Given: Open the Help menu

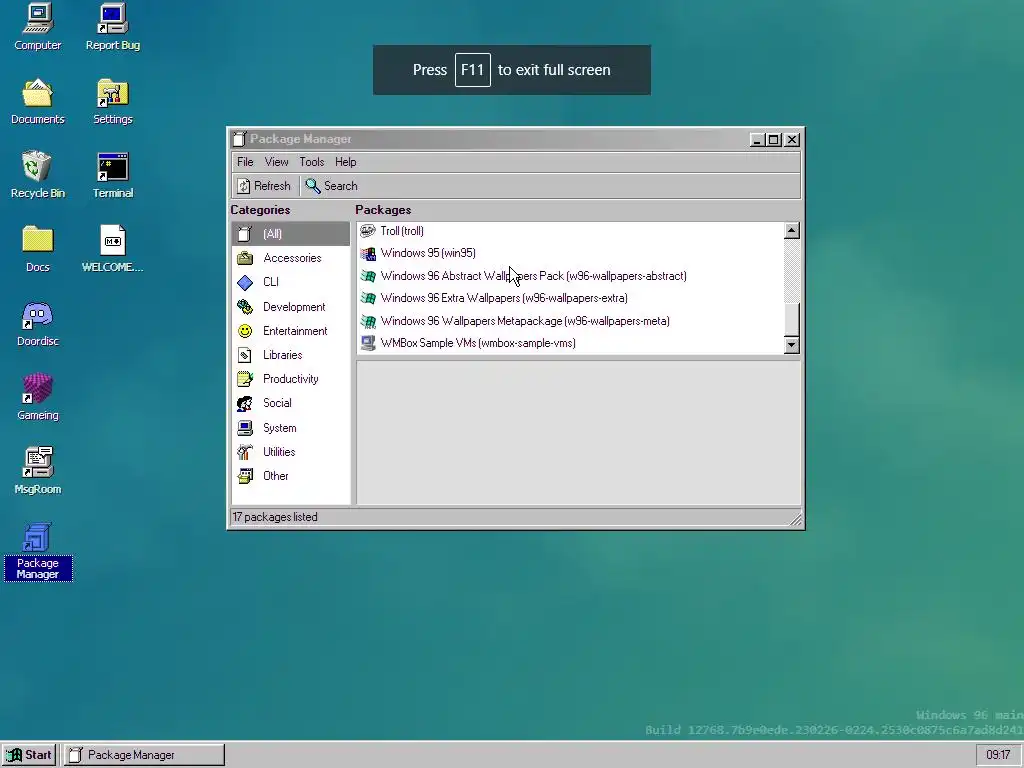Looking at the screenshot, I should pyautogui.click(x=345, y=162).
